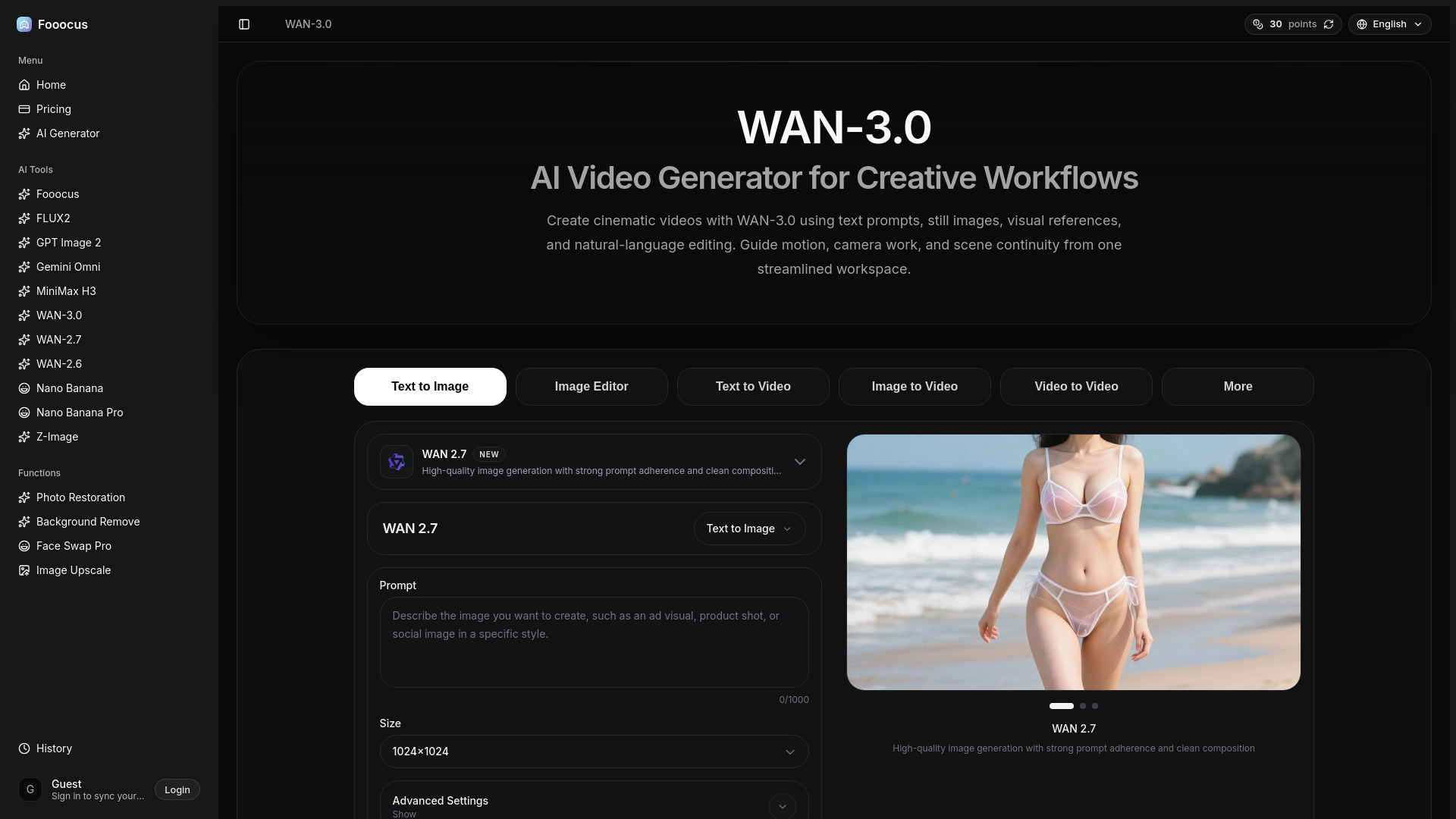Click the points refresh icon
Screen dimensions: 1456x819
coord(1329,24)
